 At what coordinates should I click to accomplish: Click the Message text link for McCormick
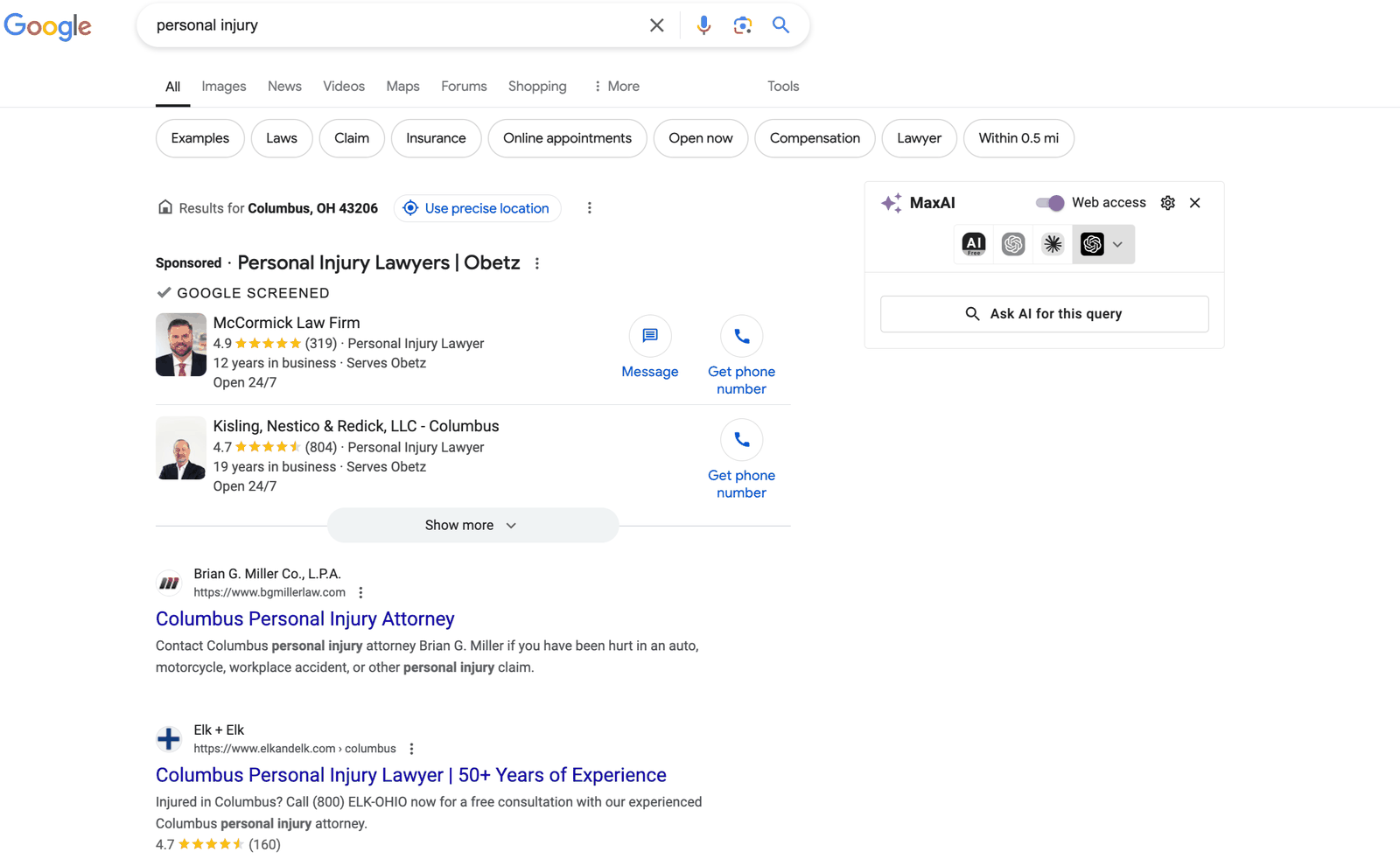click(x=650, y=372)
